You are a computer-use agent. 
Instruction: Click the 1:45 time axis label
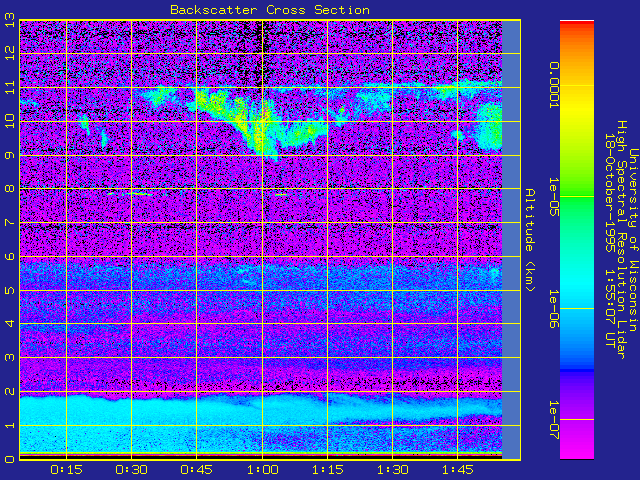pos(458,470)
